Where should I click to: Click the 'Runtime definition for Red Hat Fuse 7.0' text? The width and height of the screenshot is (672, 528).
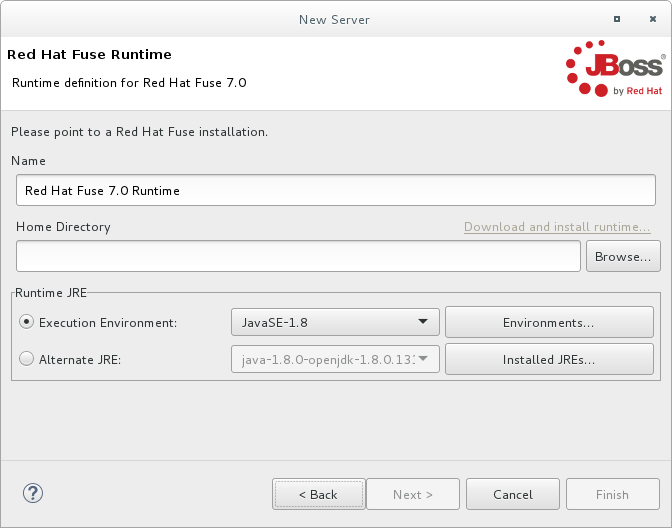click(129, 83)
